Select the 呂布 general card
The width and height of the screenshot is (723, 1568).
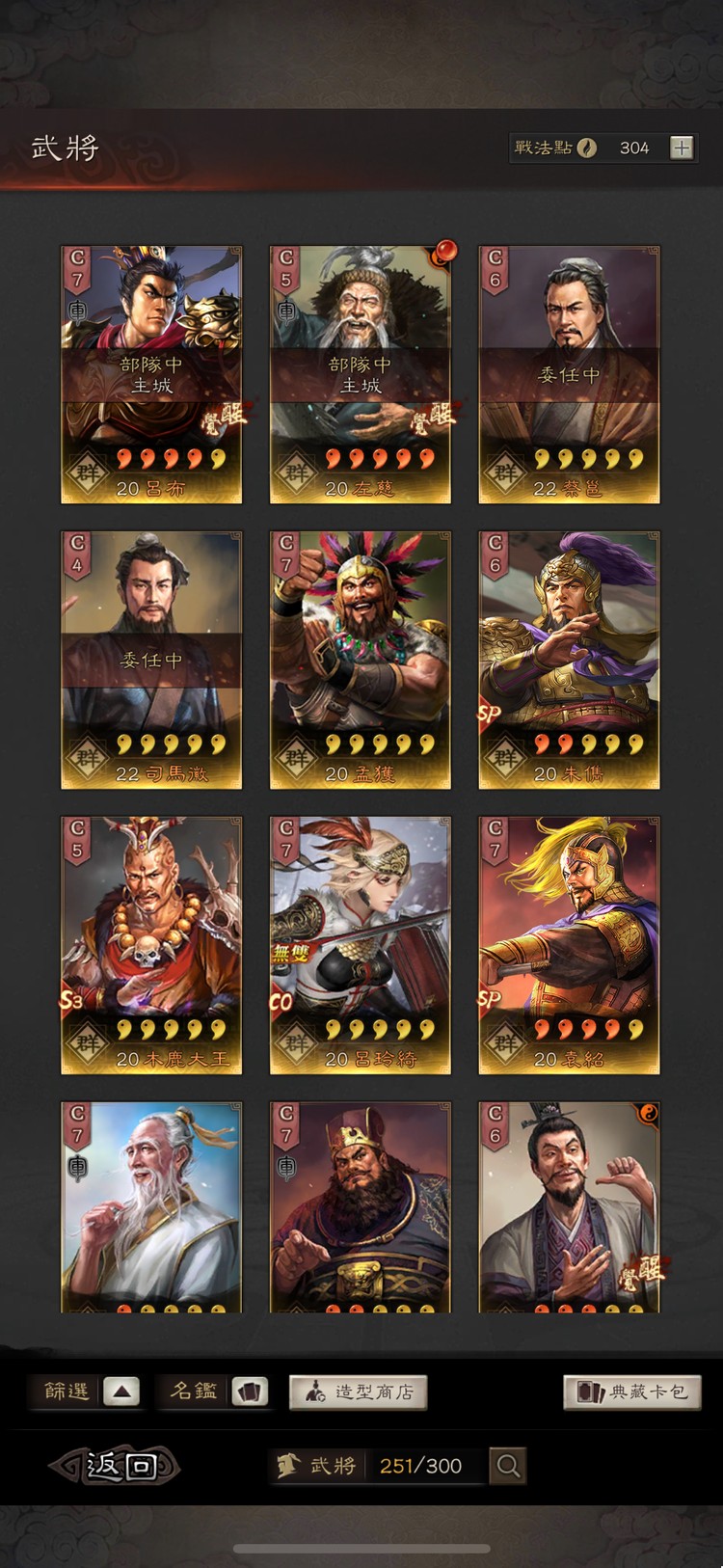[x=151, y=374]
